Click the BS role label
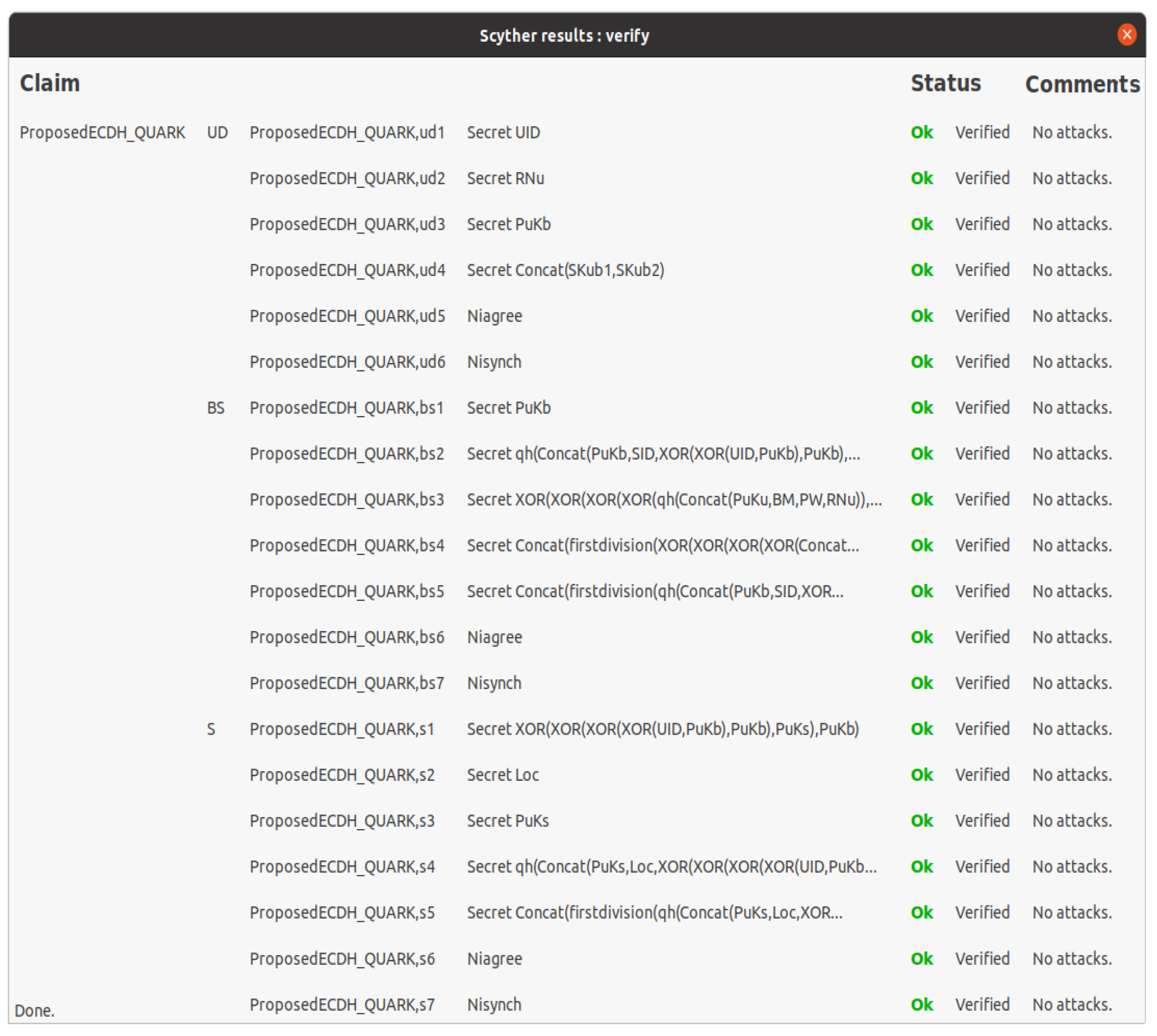The height and width of the screenshot is (1036, 1157). click(216, 408)
